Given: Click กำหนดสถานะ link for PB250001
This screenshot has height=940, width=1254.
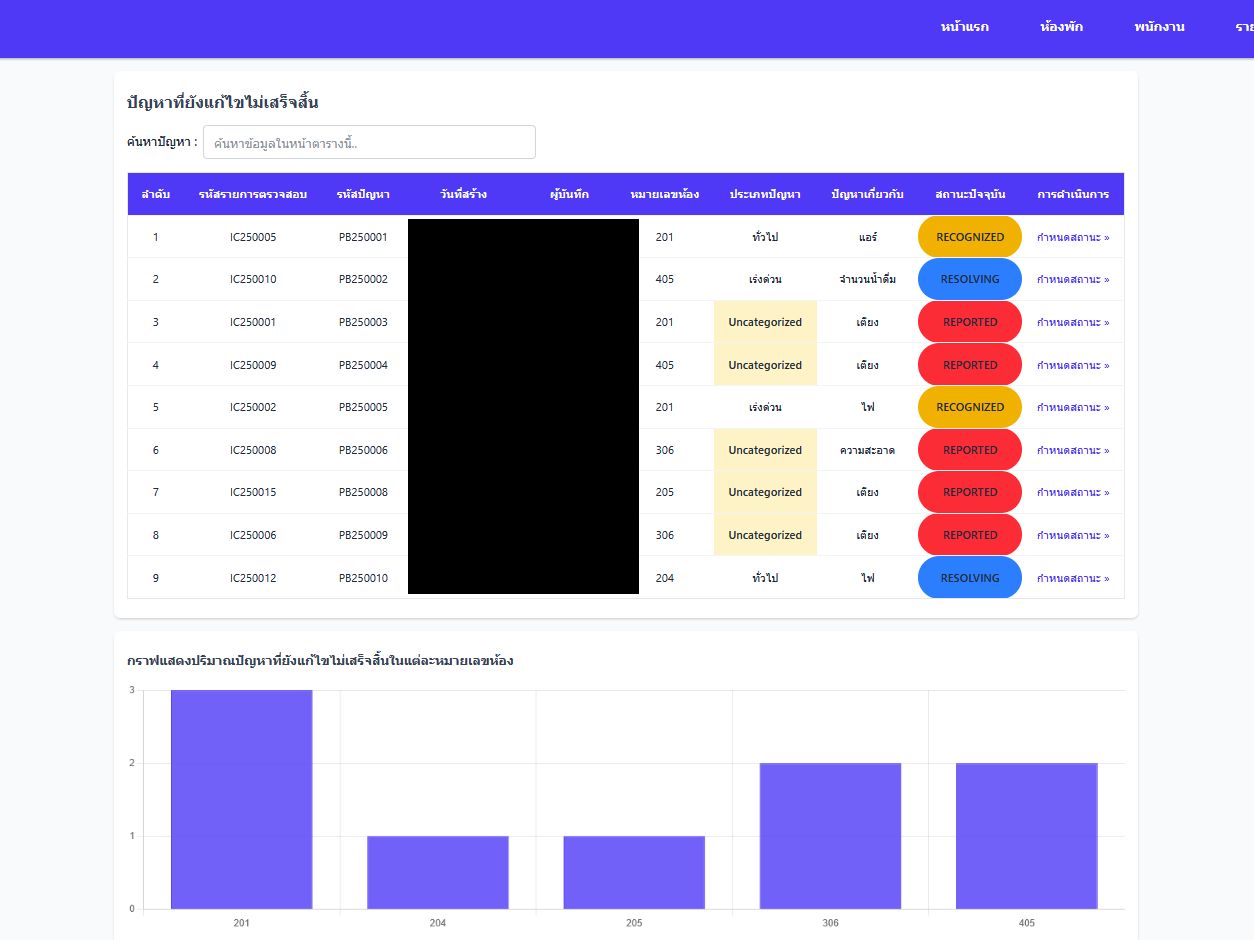Looking at the screenshot, I should [1072, 237].
